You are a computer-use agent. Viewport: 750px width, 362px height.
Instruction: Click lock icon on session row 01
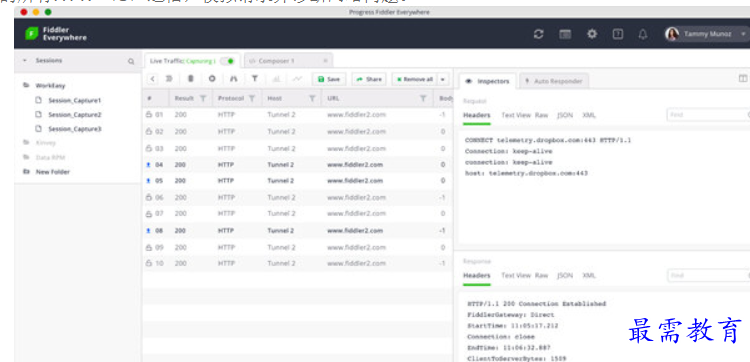[x=148, y=115]
